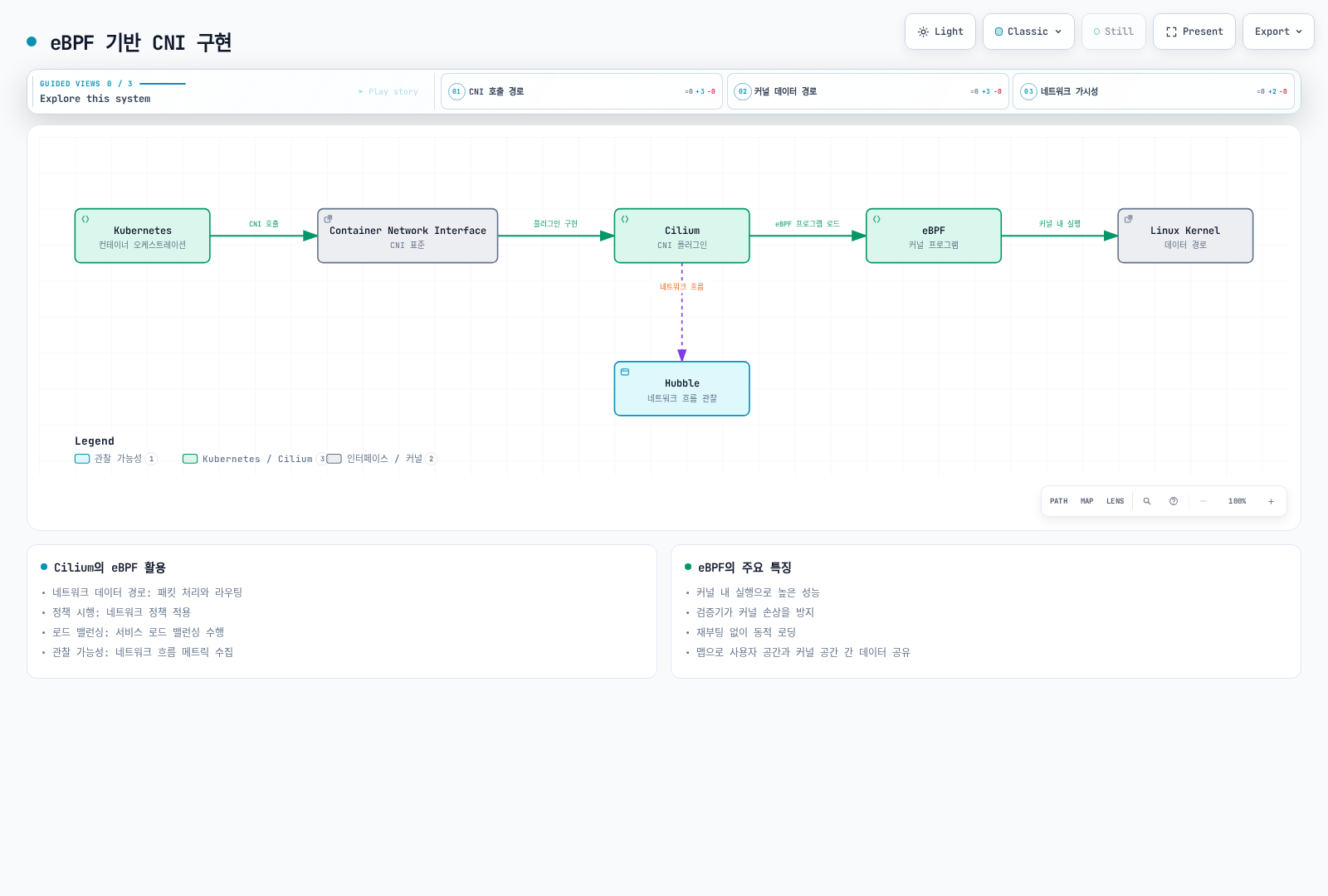Click code icon on eBPF node

tap(876, 219)
